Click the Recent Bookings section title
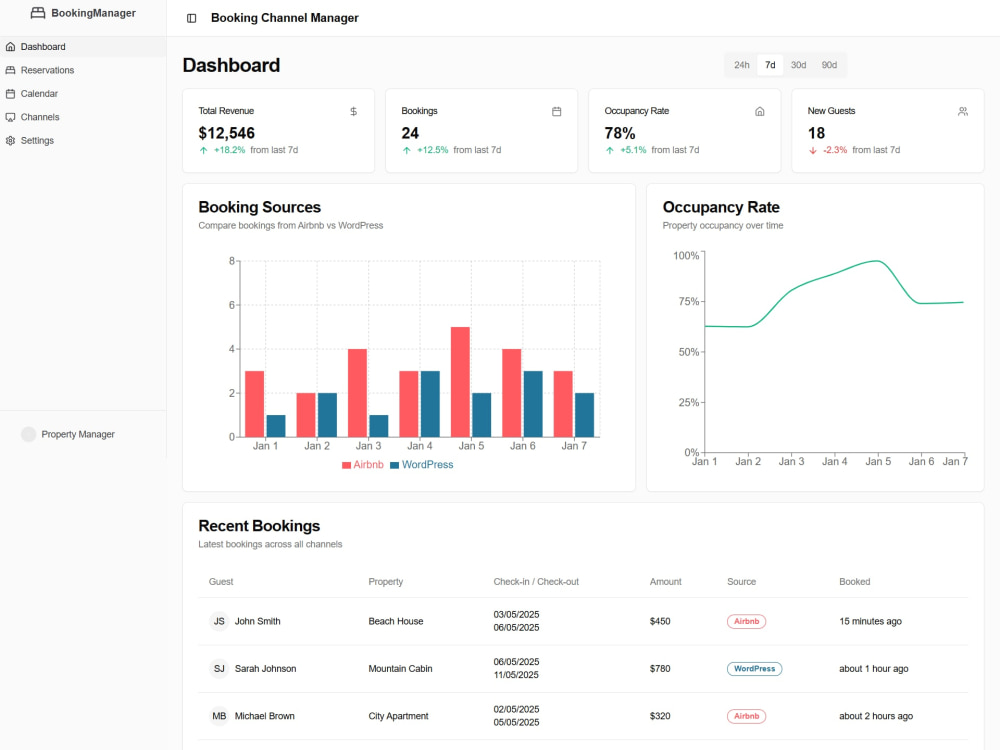The image size is (1000, 750). click(x=259, y=526)
